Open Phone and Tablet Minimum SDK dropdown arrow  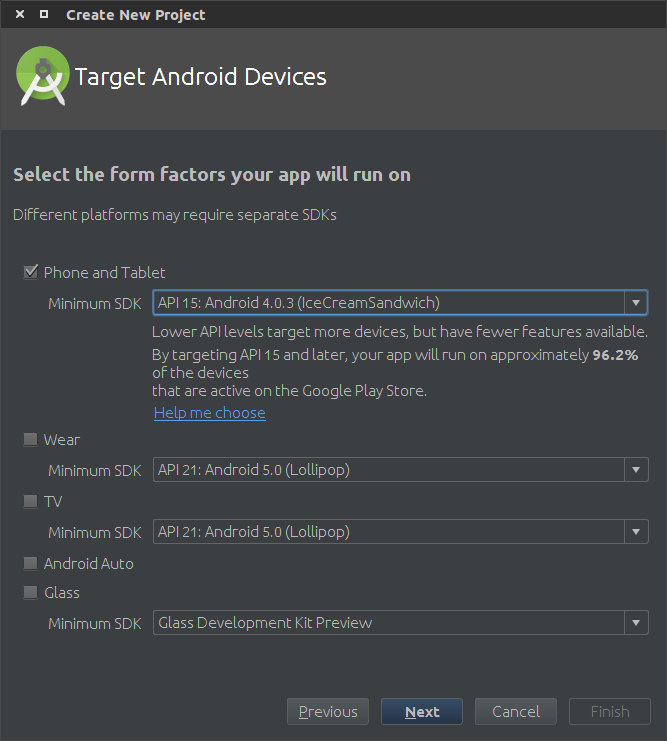coord(636,302)
